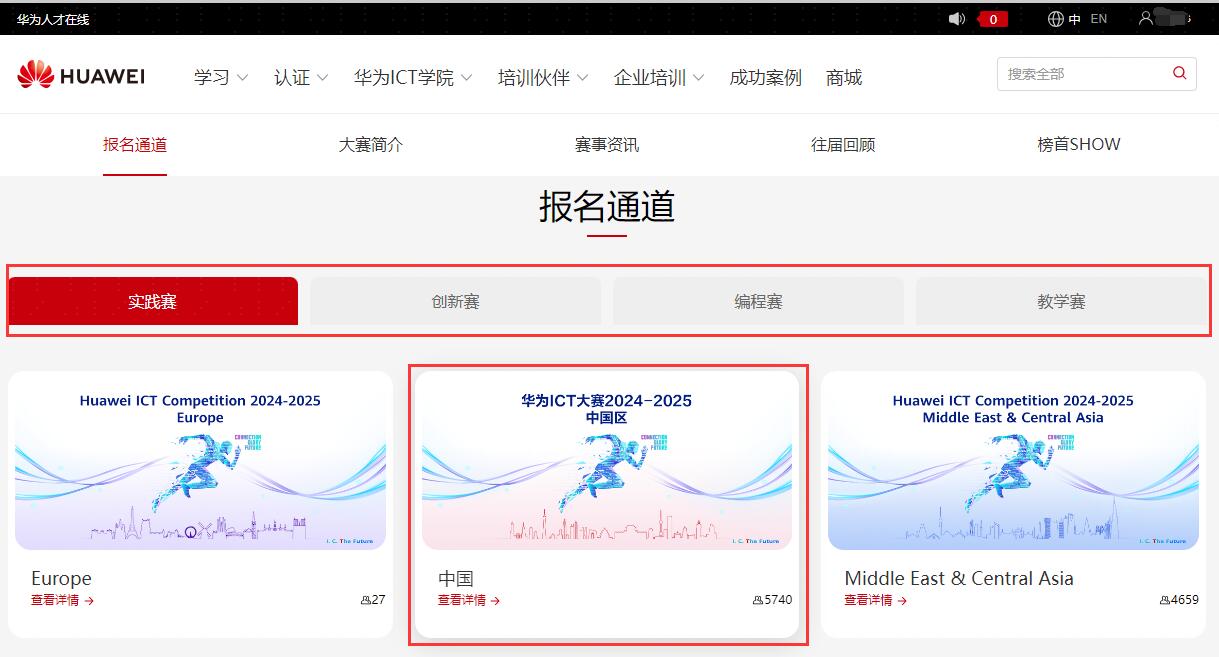
Task: Open 商城 in the main navigation
Action: point(844,78)
